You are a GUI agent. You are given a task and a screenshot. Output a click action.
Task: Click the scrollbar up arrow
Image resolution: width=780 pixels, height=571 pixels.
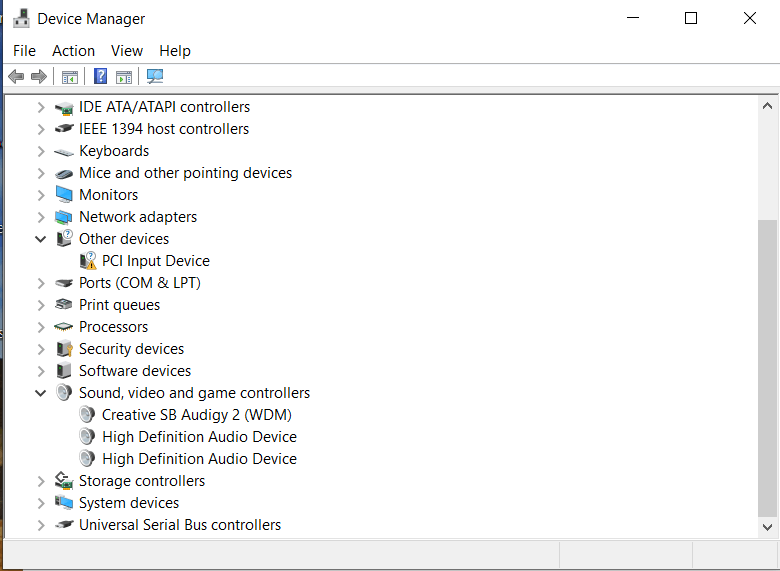click(x=767, y=105)
